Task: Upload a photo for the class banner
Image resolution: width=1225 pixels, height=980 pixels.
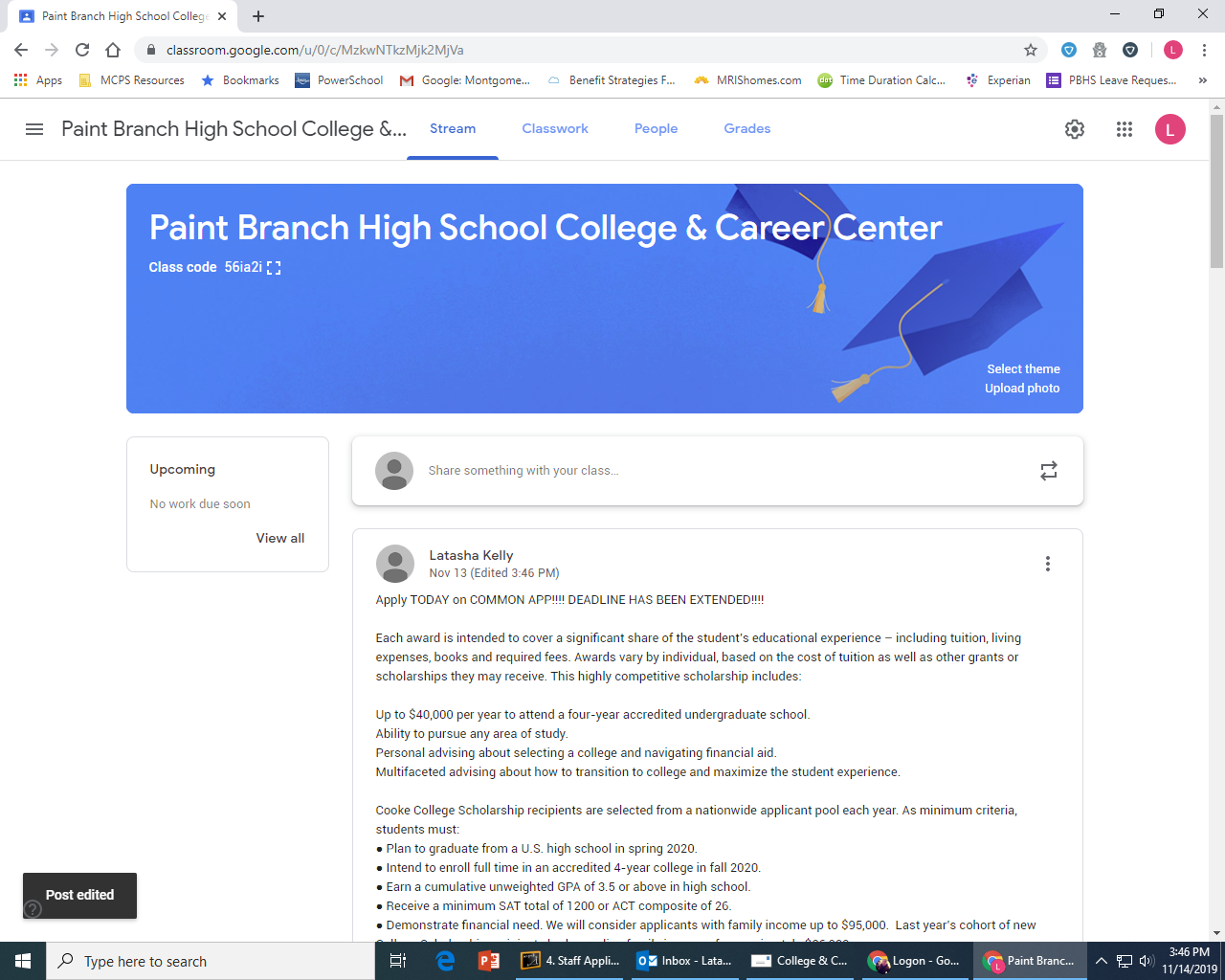Action: click(1021, 388)
